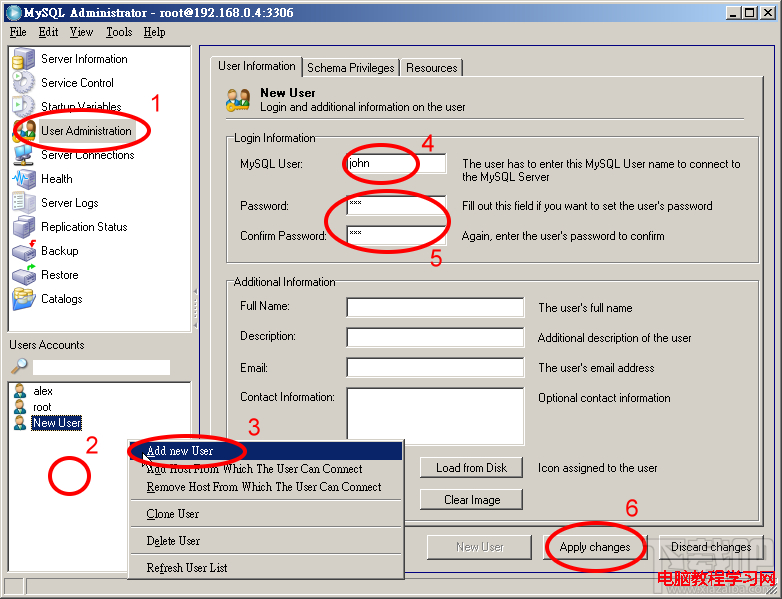Click the Discard changes button
The height and width of the screenshot is (599, 782).
(x=711, y=547)
